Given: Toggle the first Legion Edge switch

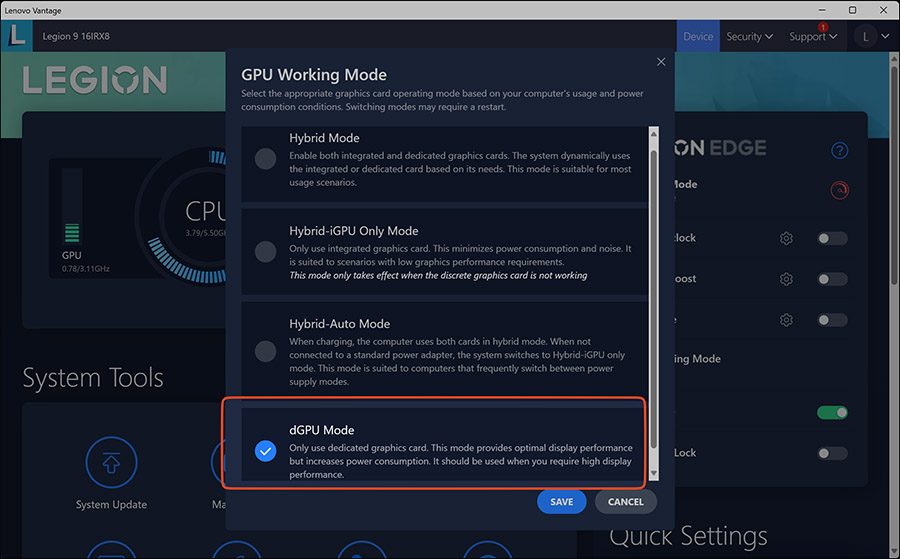Looking at the screenshot, I should (832, 238).
